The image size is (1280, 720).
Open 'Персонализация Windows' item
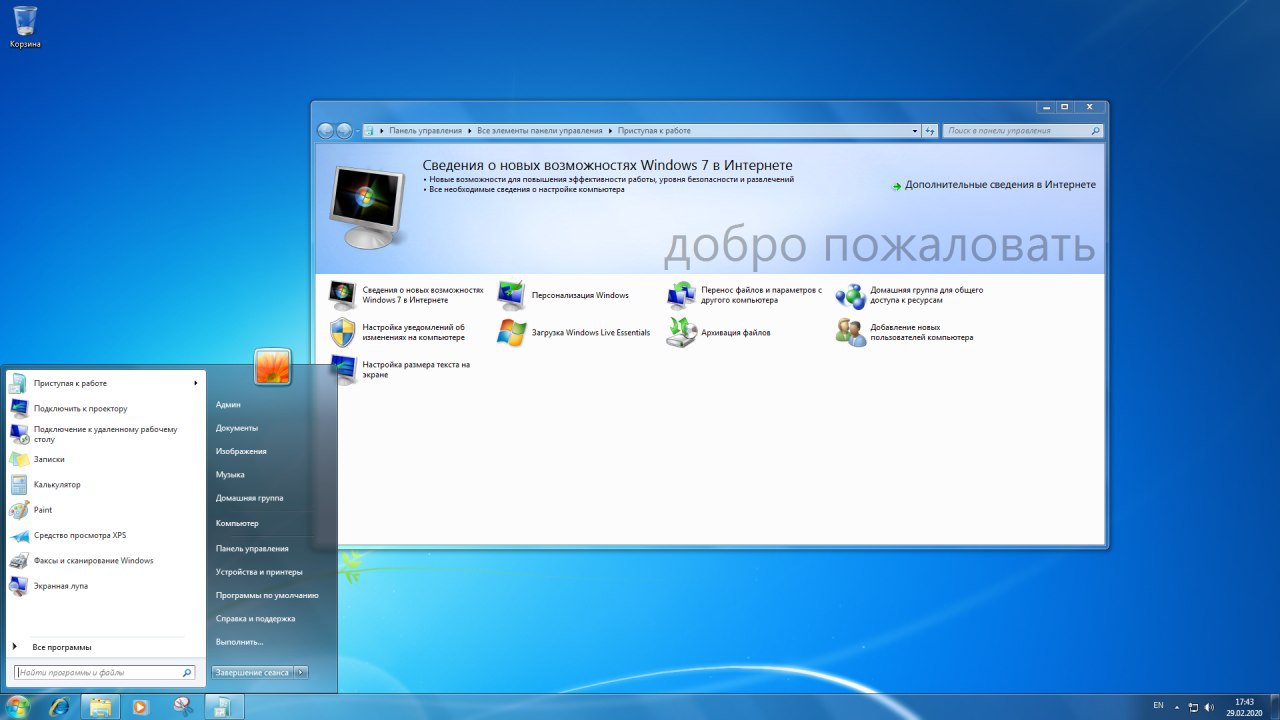(x=564, y=295)
